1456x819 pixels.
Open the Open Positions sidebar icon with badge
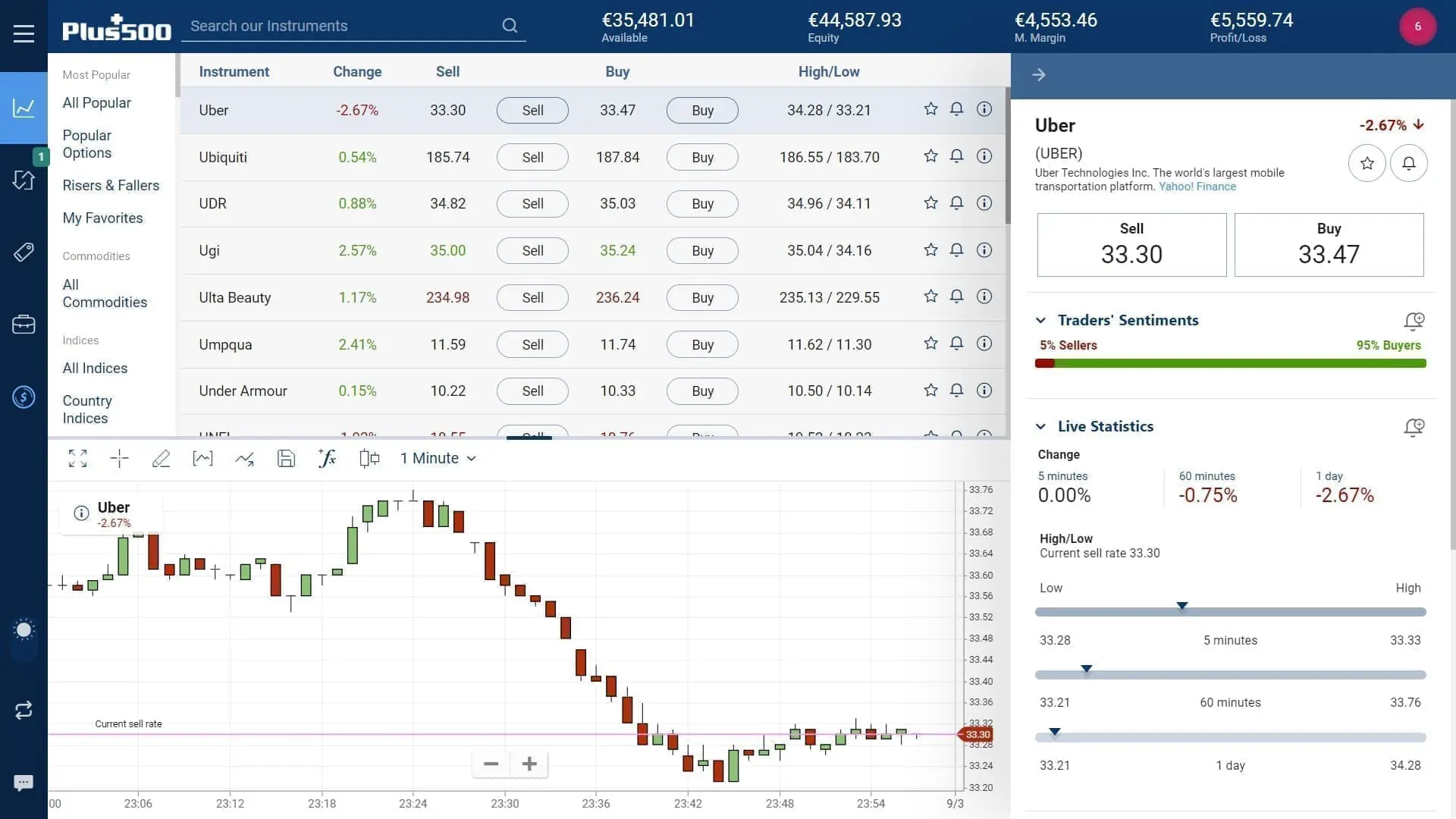click(x=24, y=179)
